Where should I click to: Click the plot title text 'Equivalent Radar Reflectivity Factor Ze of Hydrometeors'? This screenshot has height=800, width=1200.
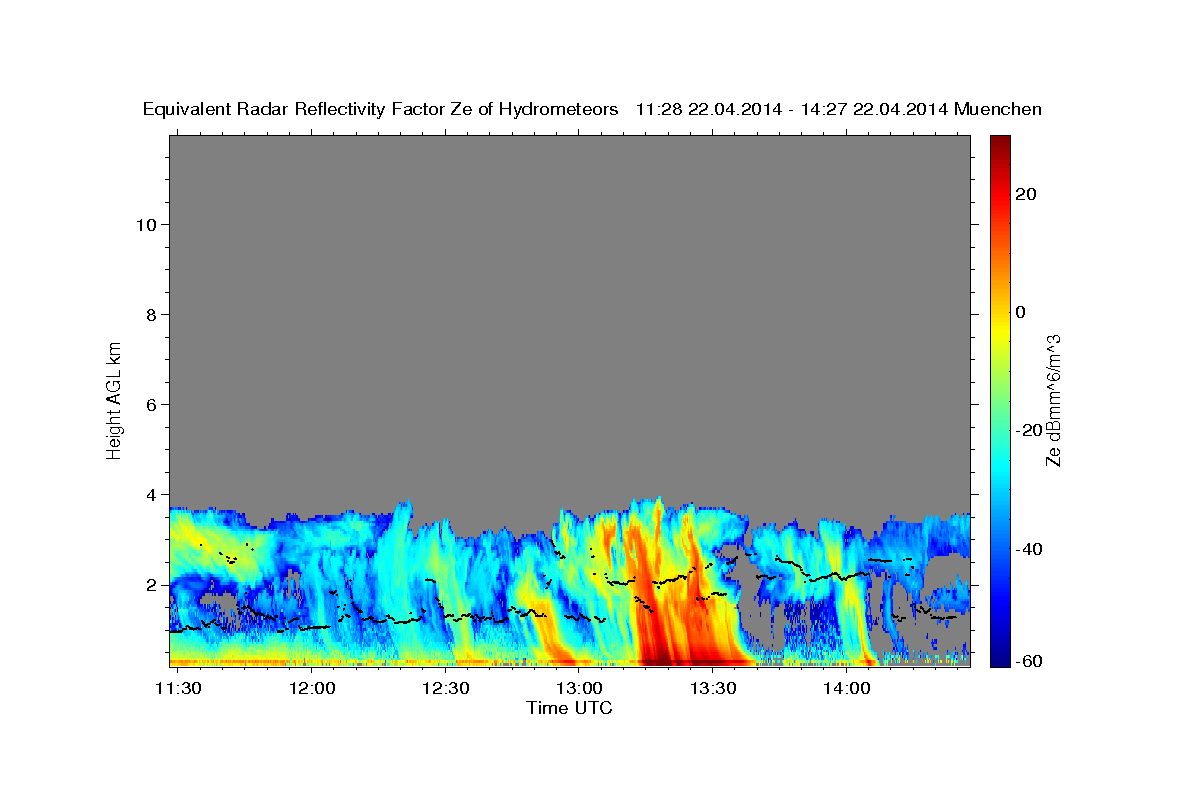[x=381, y=109]
